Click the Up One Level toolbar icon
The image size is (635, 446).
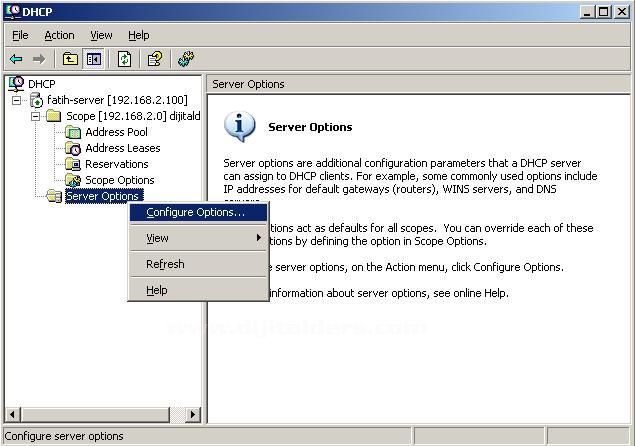click(71, 59)
